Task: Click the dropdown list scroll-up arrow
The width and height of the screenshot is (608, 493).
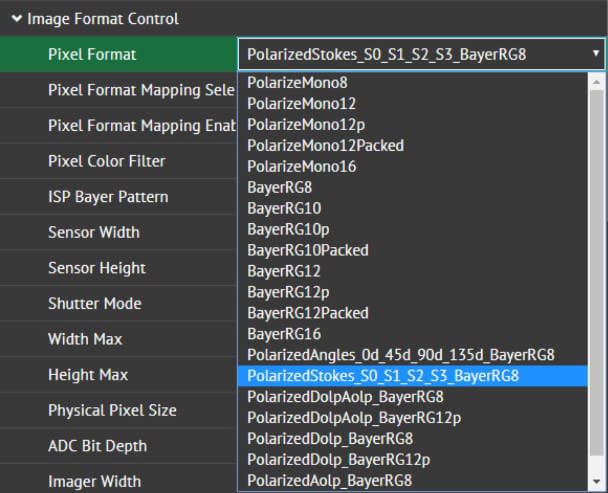Action: pyautogui.click(x=596, y=81)
